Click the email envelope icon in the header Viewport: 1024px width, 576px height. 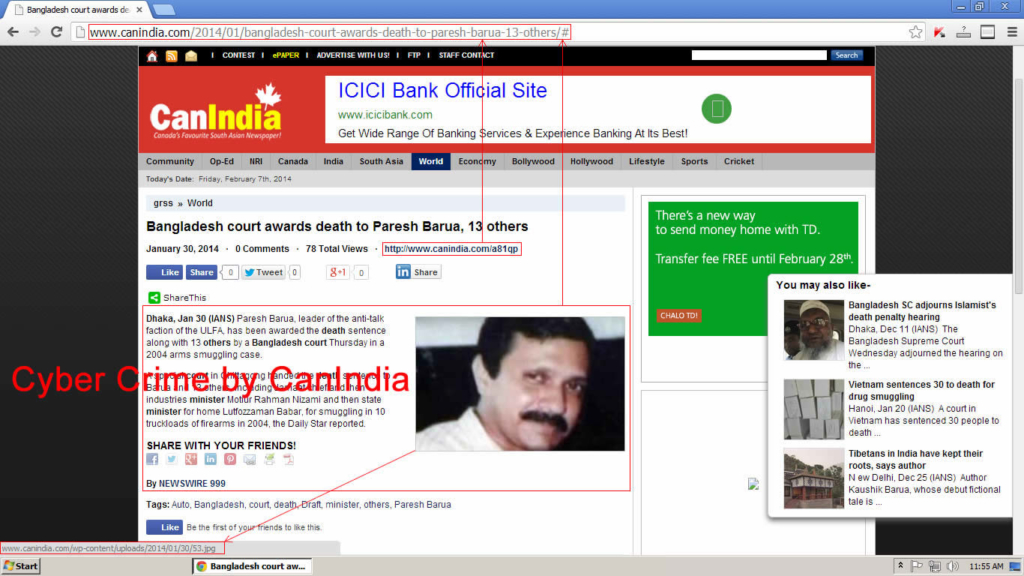pyautogui.click(x=191, y=55)
